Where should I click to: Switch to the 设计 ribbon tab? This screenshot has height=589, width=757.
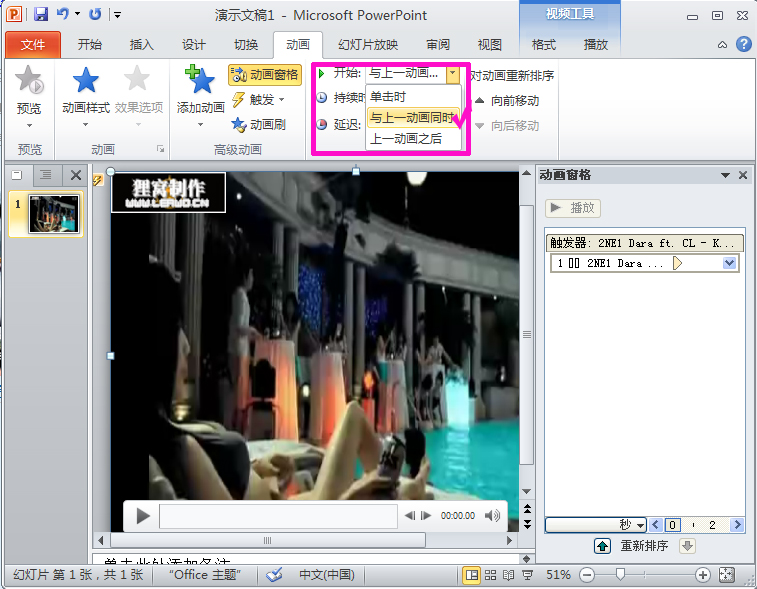click(194, 45)
